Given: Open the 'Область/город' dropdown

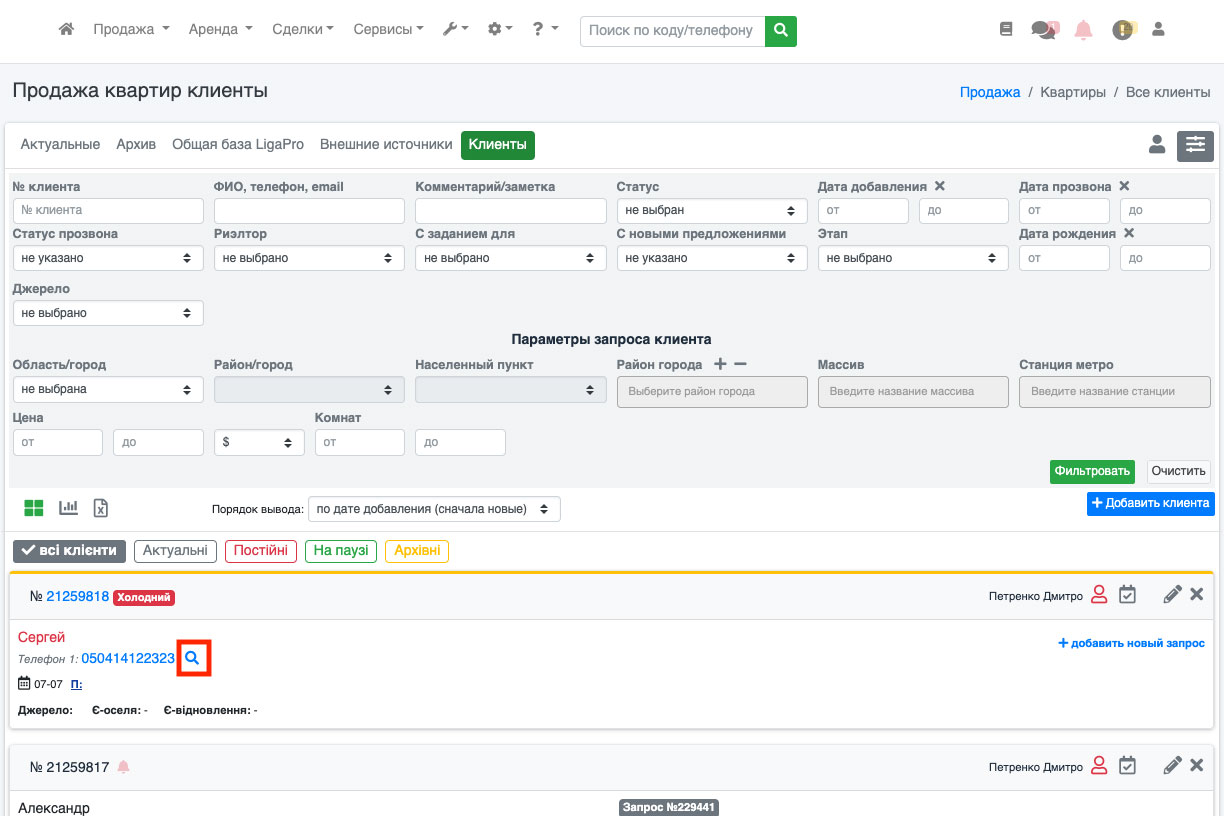Looking at the screenshot, I should 108,389.
